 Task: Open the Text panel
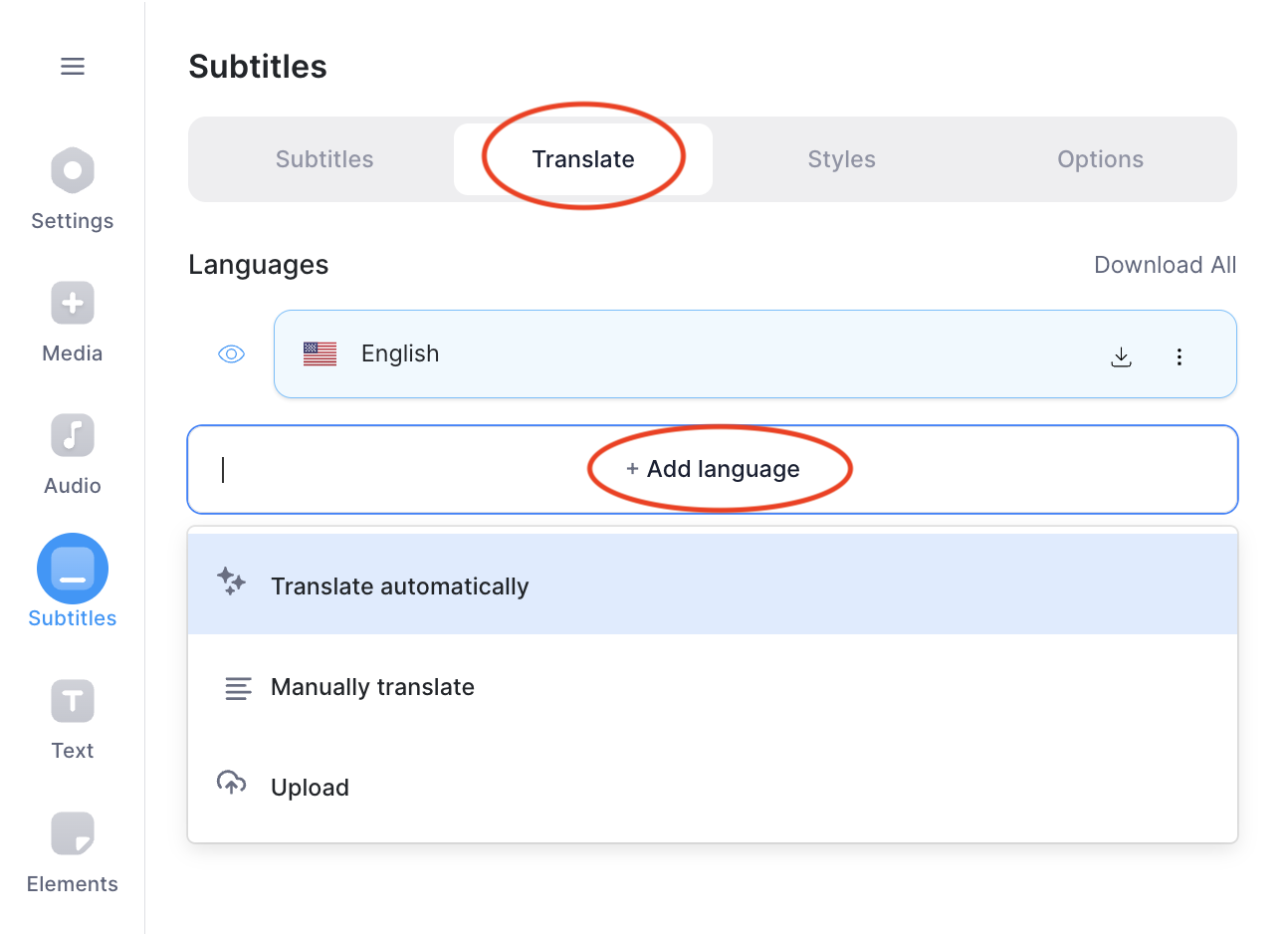click(72, 701)
